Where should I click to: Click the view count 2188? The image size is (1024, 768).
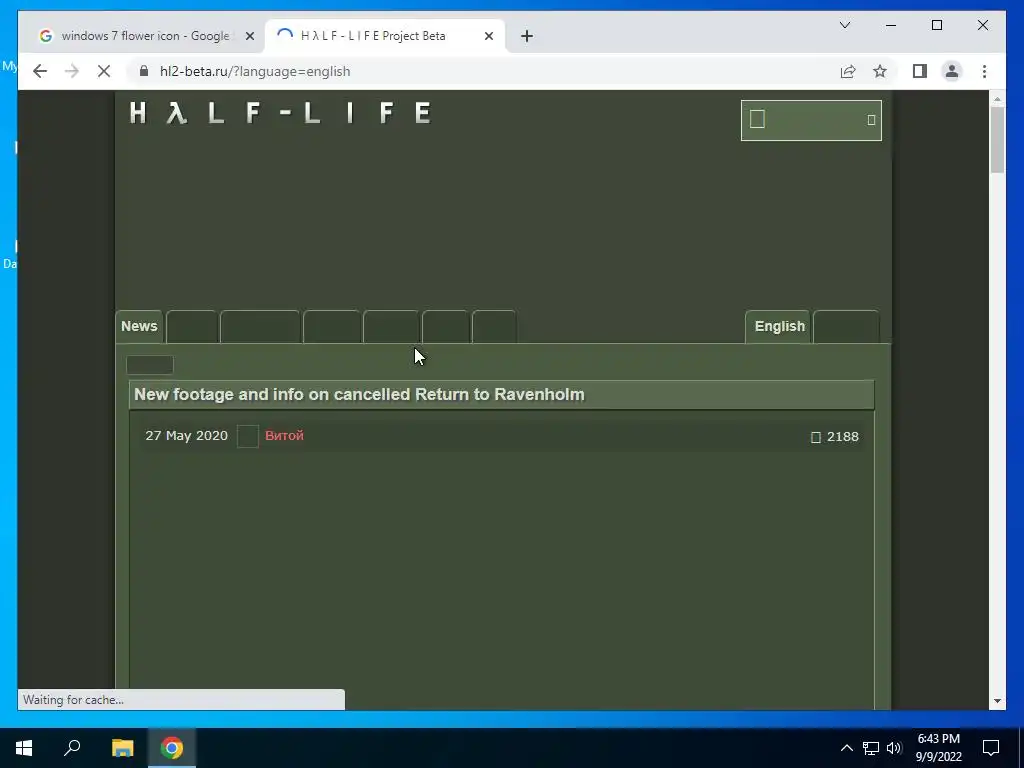[x=842, y=436]
